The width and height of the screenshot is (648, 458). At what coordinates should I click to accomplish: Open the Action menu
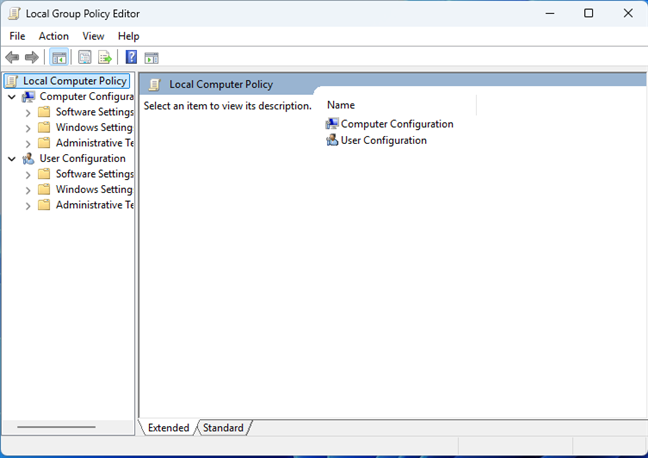[x=54, y=36]
